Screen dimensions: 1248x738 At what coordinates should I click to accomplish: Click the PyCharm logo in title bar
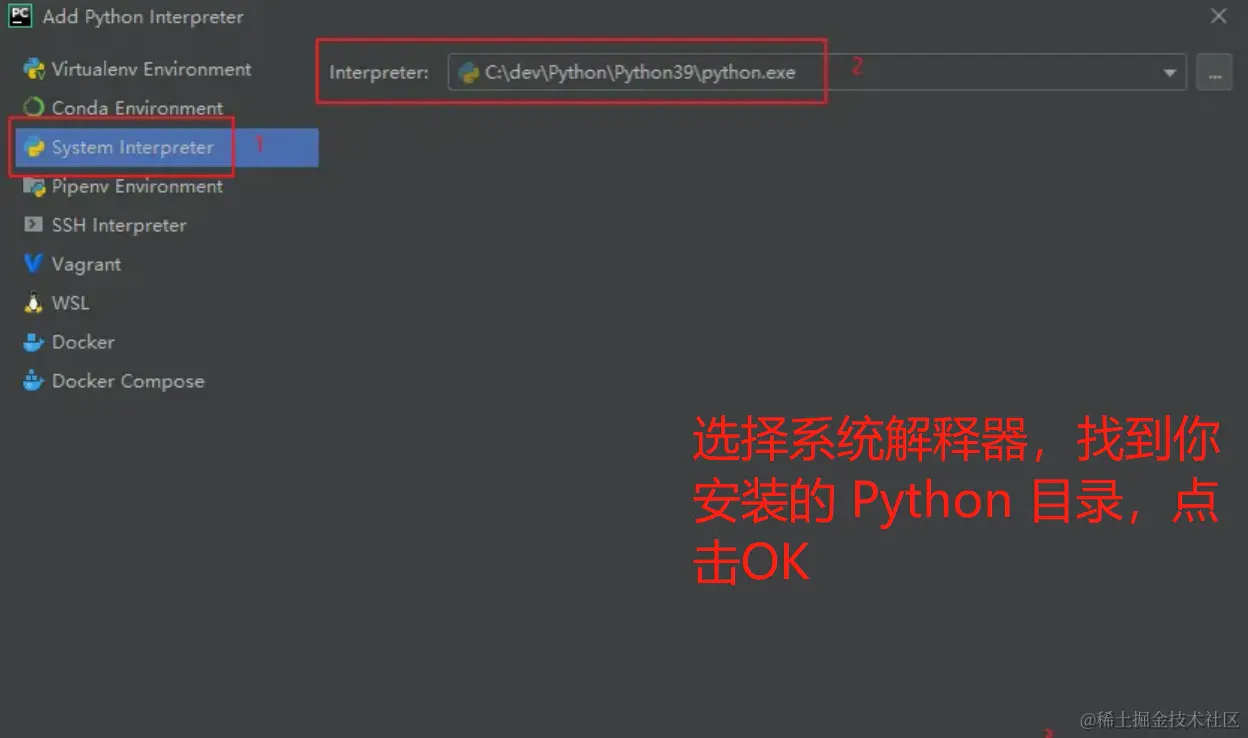[x=20, y=16]
